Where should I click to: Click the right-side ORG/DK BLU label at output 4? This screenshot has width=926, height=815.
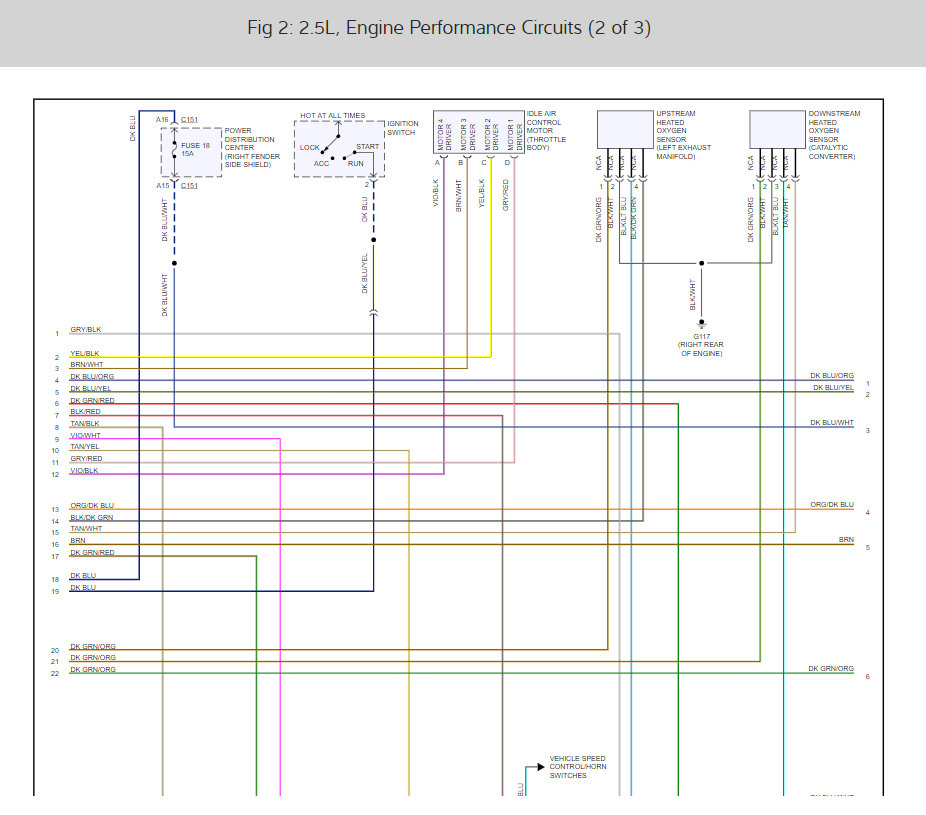pos(832,504)
